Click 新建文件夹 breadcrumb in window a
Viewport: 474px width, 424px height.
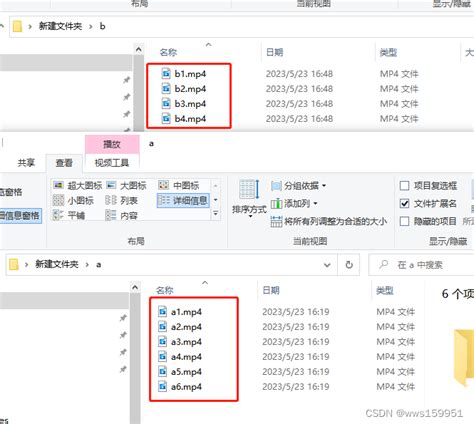pyautogui.click(x=57, y=265)
